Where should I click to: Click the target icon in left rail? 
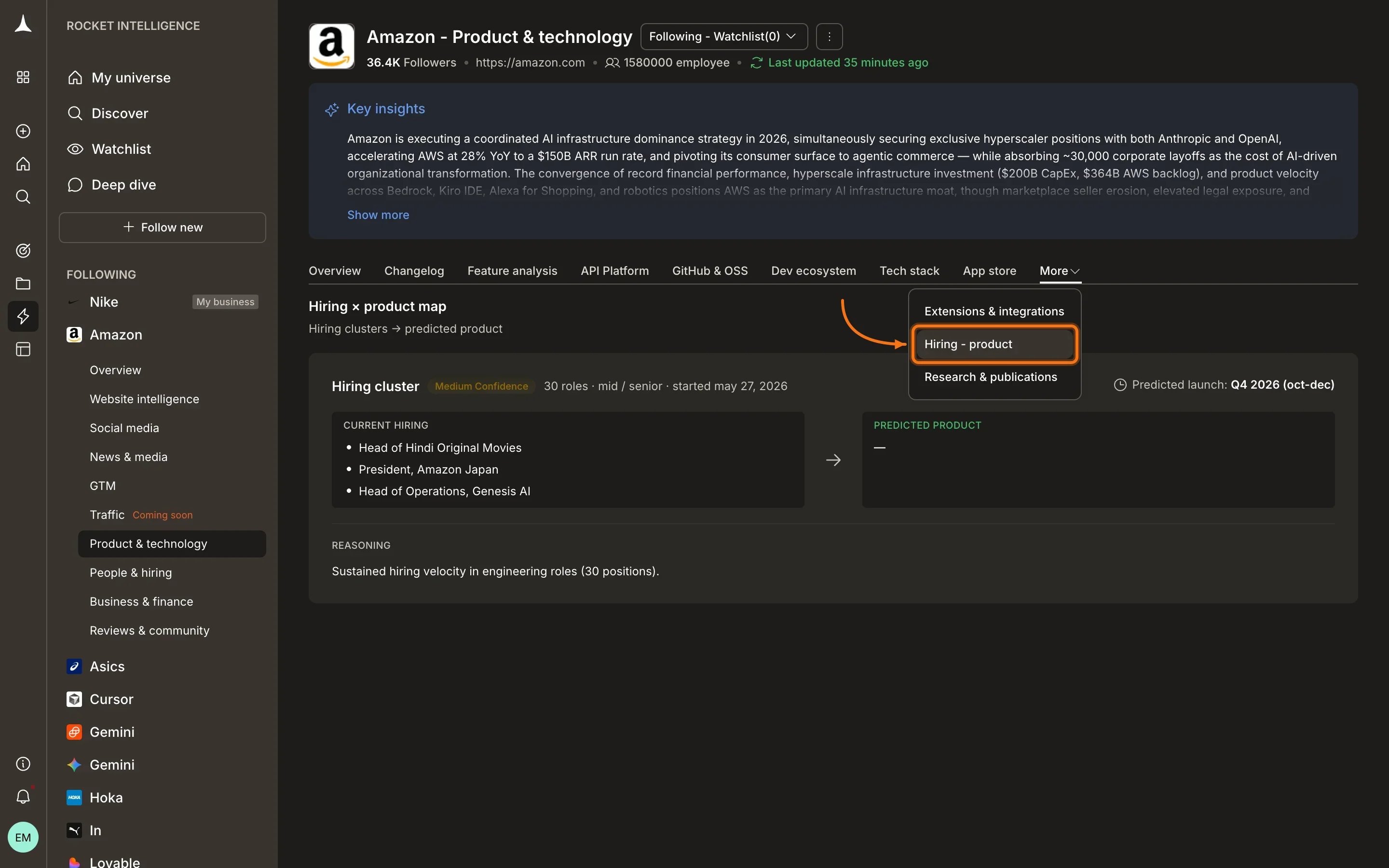[23, 251]
